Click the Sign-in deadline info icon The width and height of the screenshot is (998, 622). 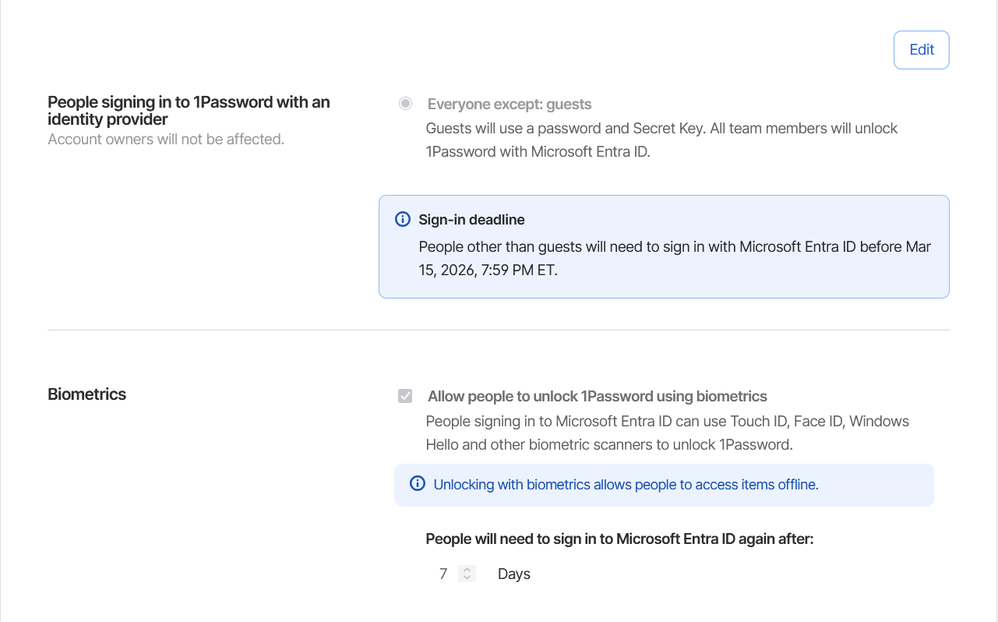pyautogui.click(x=403, y=219)
